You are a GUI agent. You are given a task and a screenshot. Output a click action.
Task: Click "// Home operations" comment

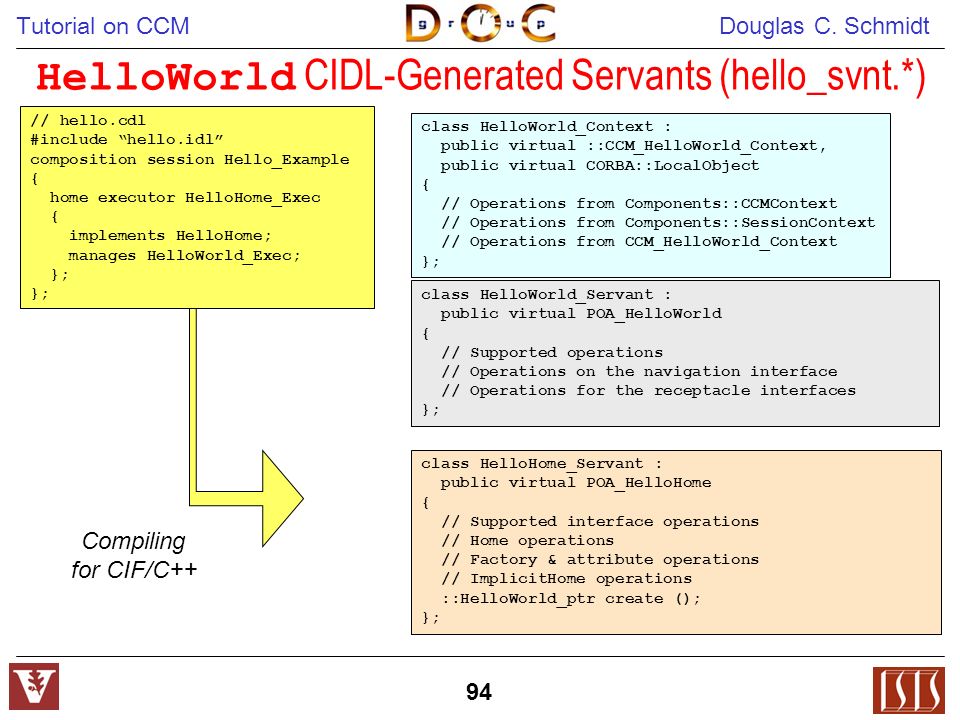[x=527, y=541]
